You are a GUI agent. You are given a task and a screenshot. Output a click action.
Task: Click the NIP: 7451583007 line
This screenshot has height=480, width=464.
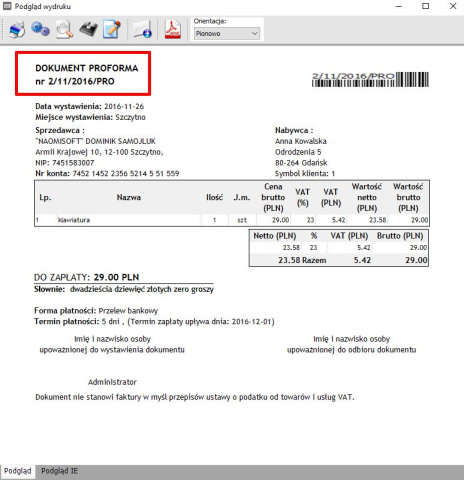click(x=65, y=163)
